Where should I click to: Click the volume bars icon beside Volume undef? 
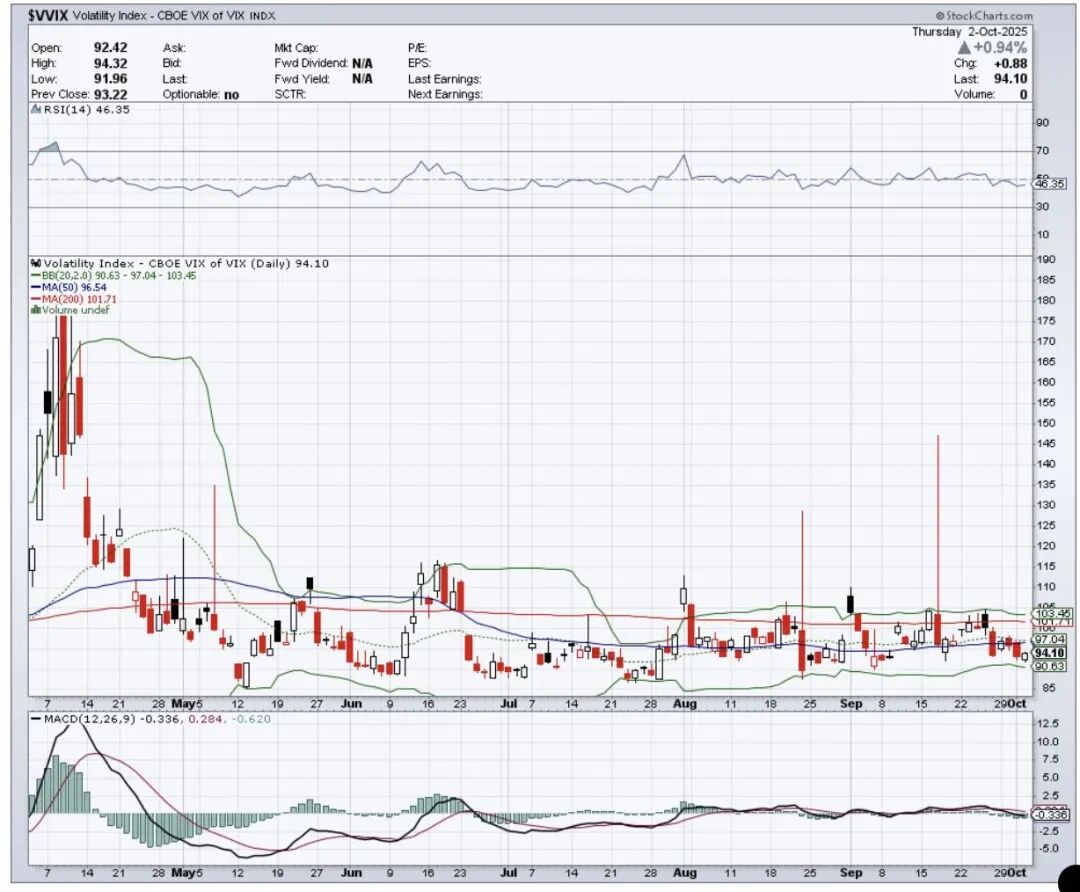36,310
